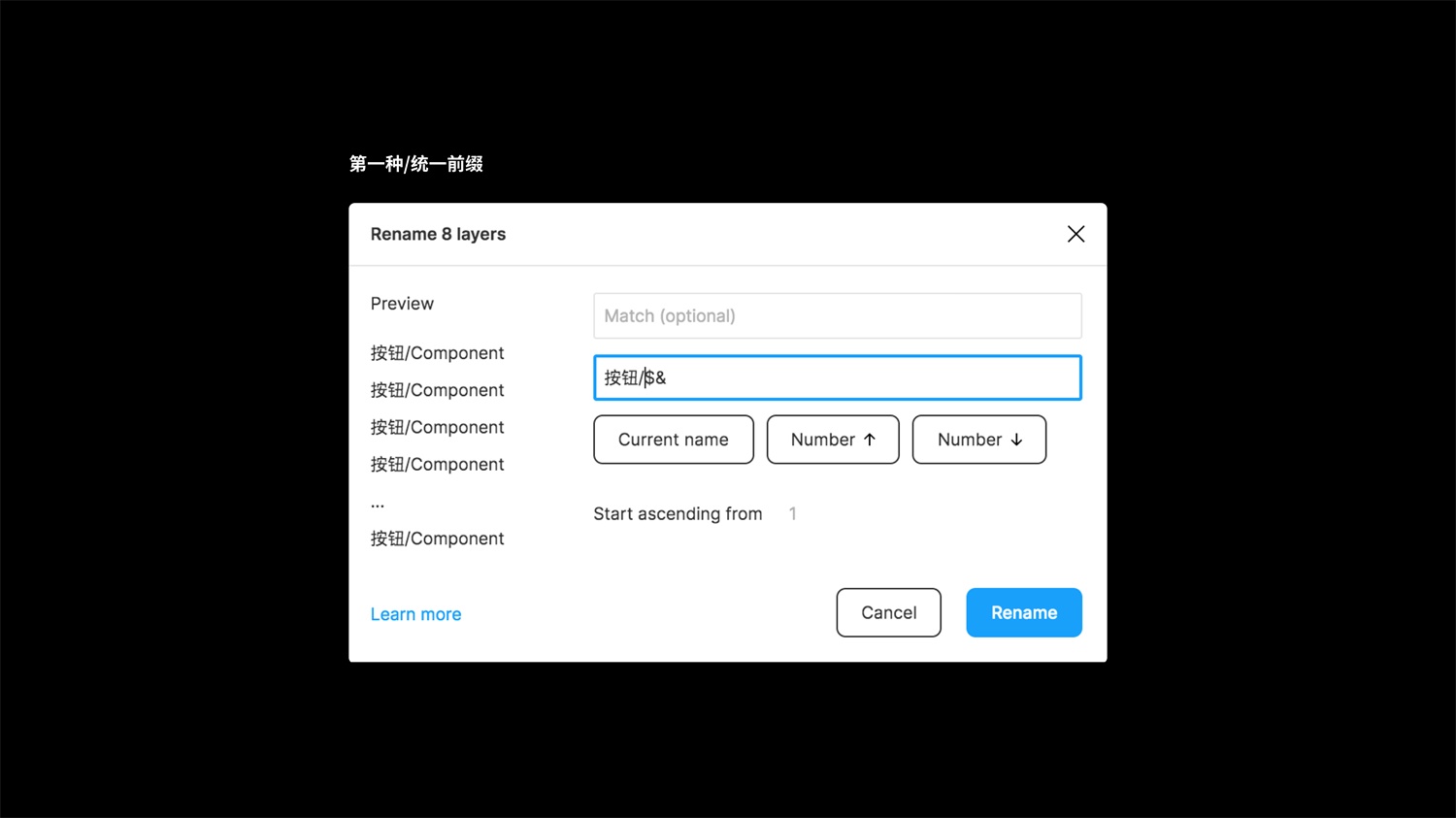
Task: Click the Match (optional) search field
Action: click(837, 315)
